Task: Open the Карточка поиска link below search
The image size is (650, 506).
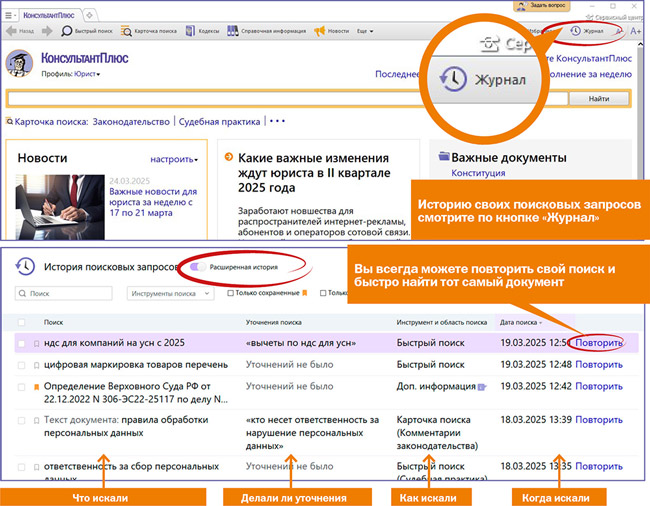Action: coord(51,121)
